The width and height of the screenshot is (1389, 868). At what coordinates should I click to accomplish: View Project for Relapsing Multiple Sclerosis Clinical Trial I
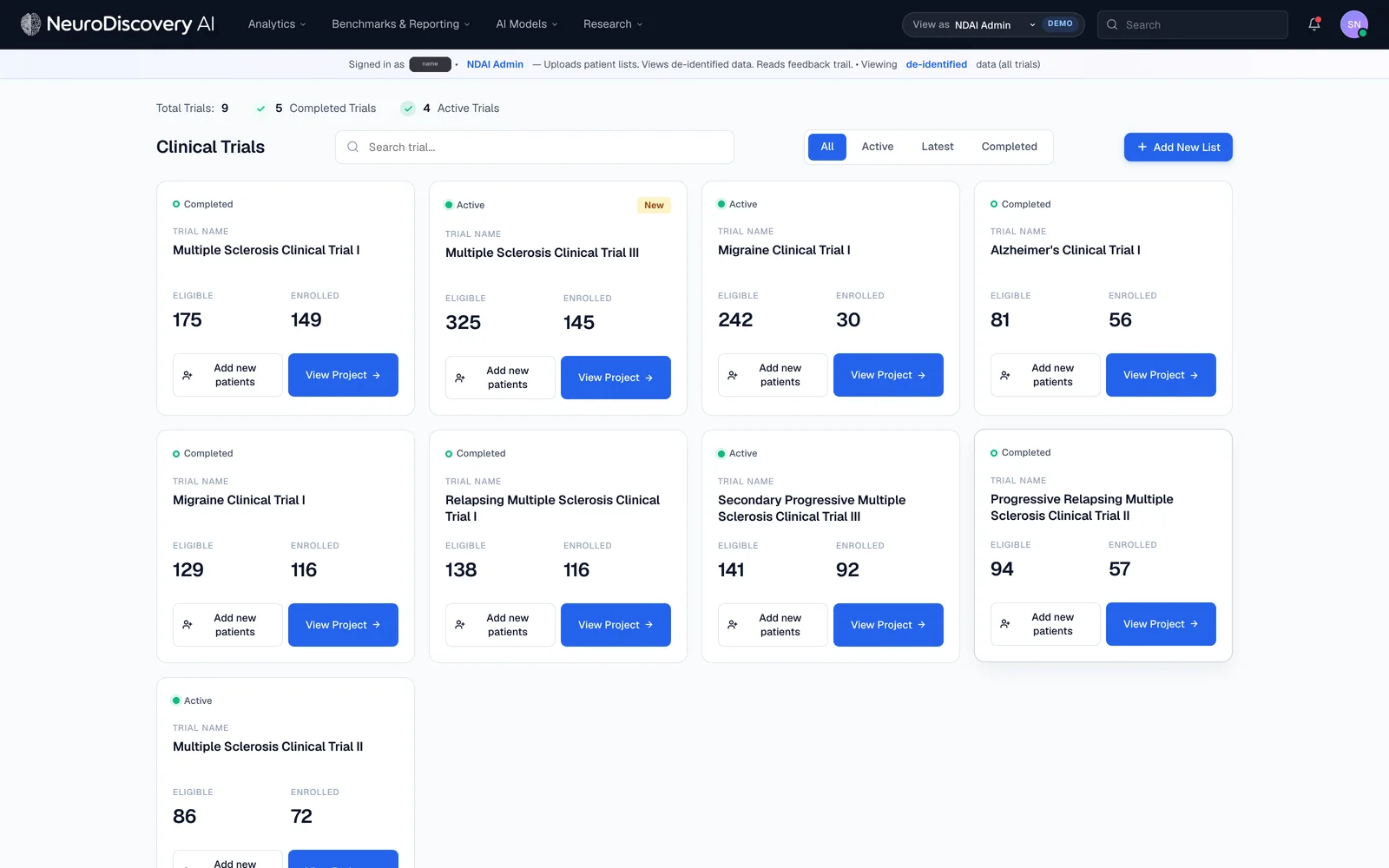pyautogui.click(x=616, y=625)
